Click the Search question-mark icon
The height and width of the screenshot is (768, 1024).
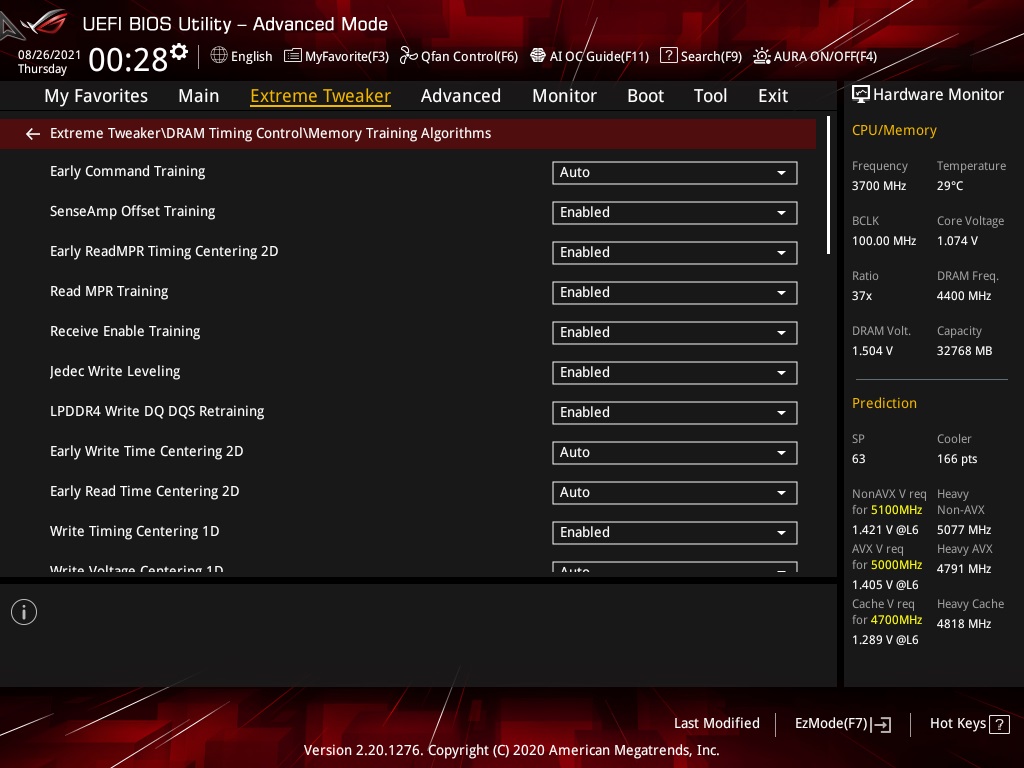click(x=669, y=56)
